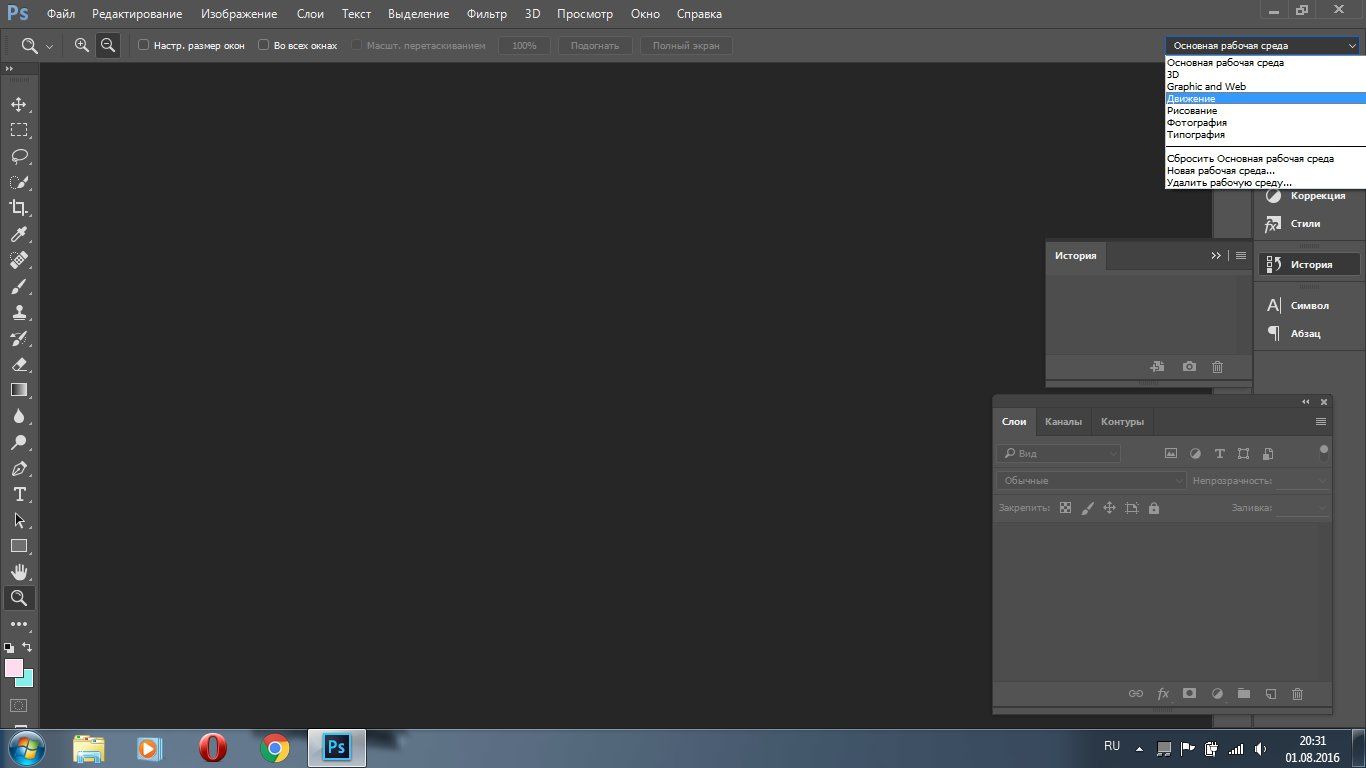Select the Move tool
This screenshot has height=768, width=1366.
pos(19,104)
